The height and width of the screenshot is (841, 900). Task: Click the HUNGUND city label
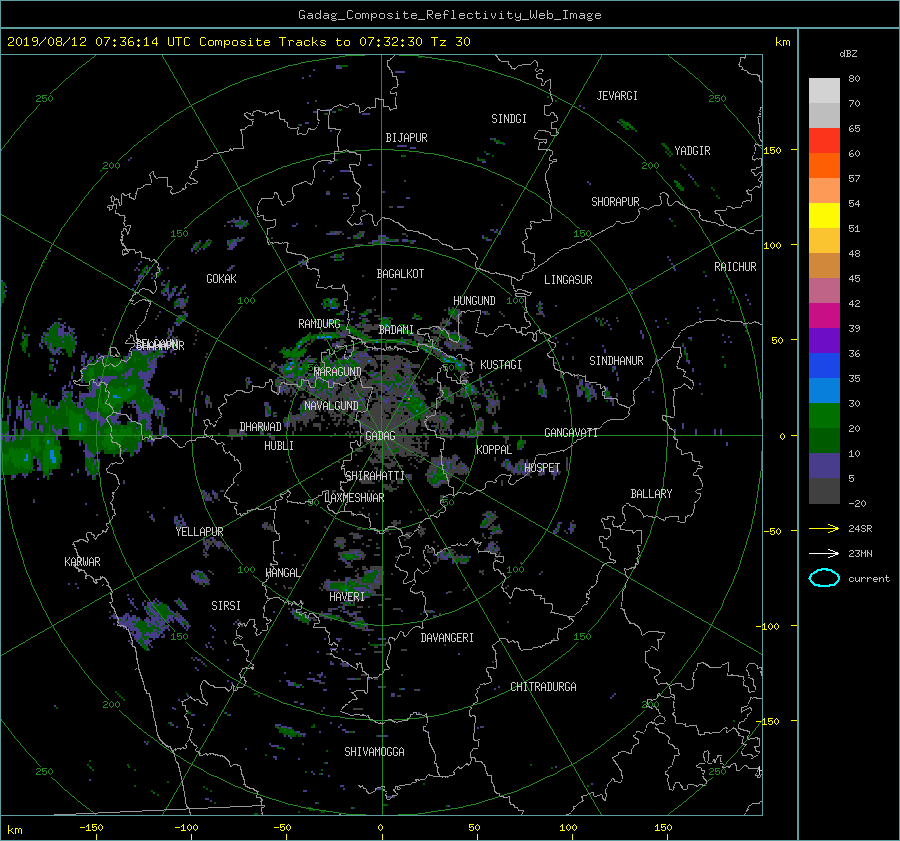tap(474, 301)
